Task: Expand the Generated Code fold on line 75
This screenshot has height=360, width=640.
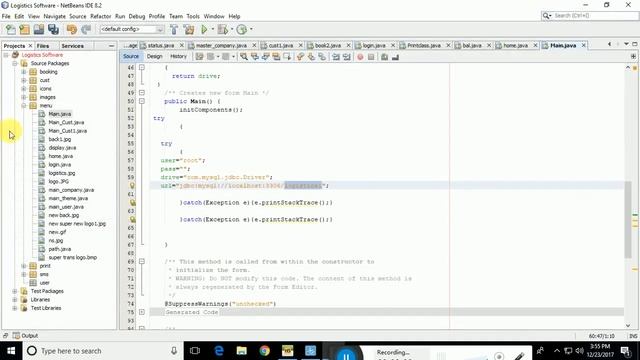Action: [142, 312]
